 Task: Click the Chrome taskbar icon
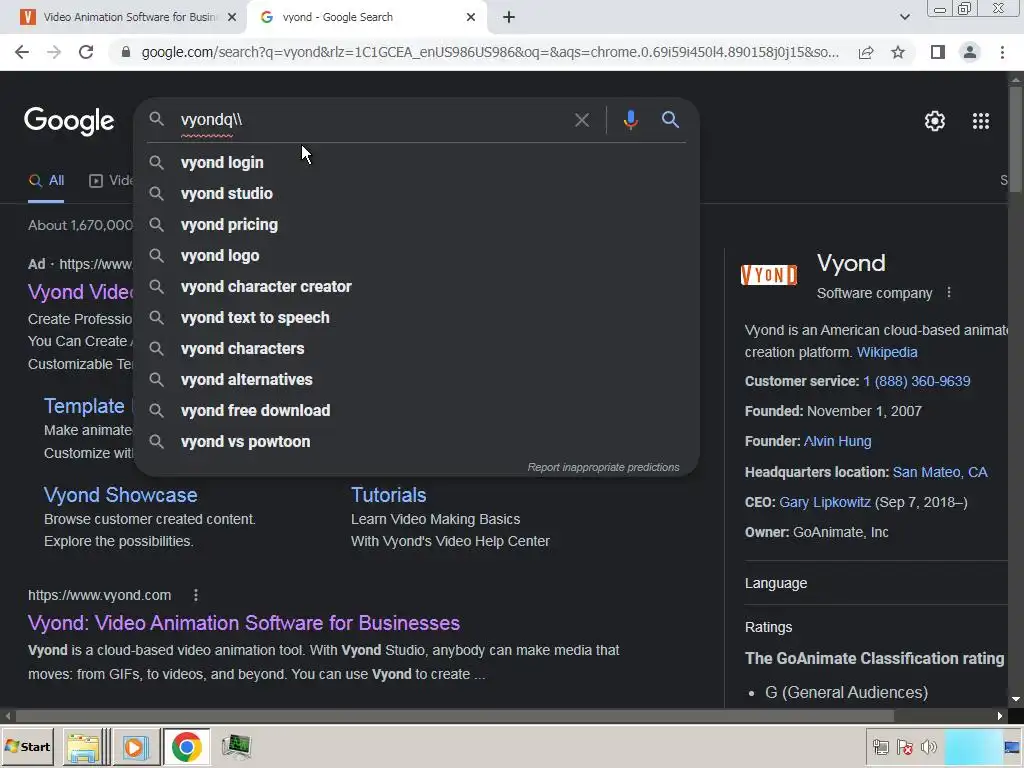click(x=187, y=746)
